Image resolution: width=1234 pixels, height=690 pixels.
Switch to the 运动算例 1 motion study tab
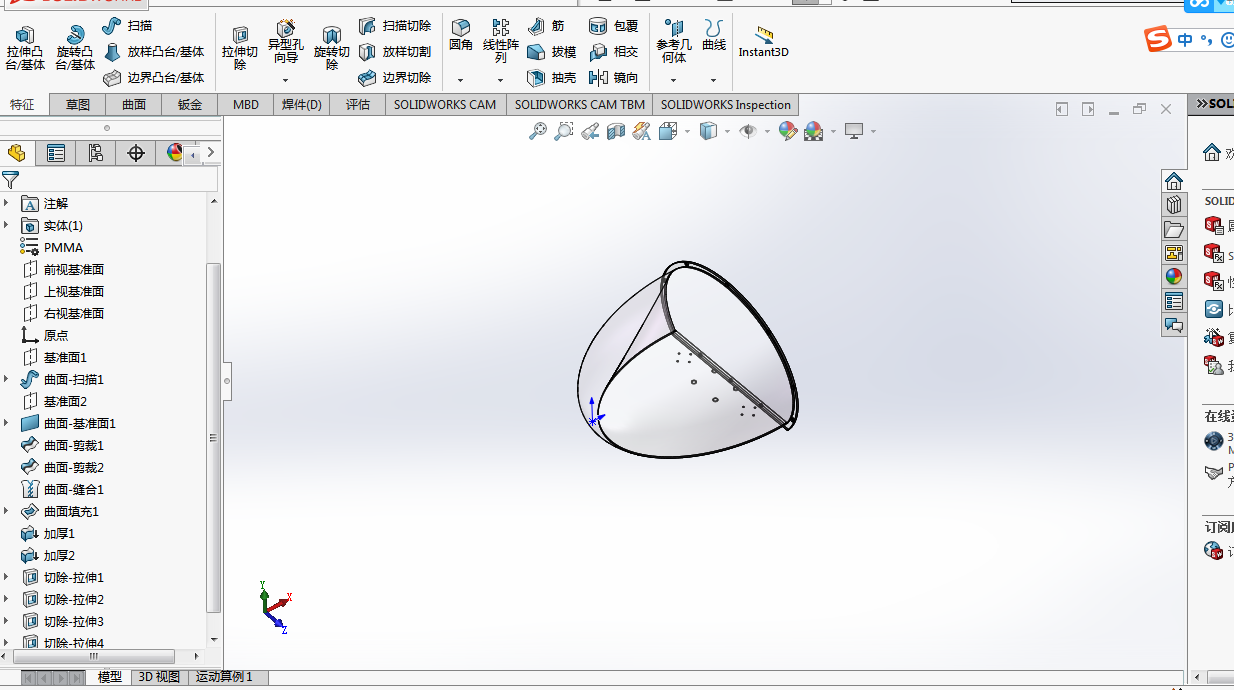coord(224,677)
